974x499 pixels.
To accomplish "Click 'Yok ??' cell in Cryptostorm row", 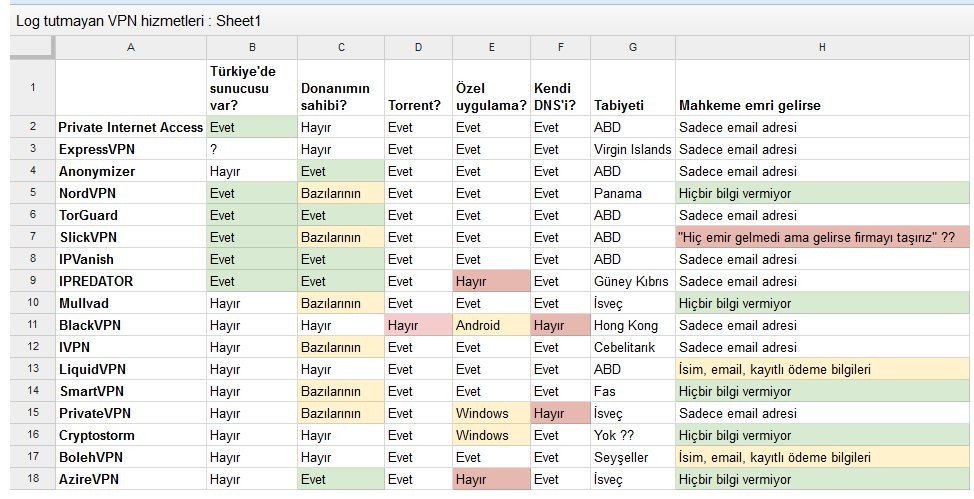I will pos(632,435).
